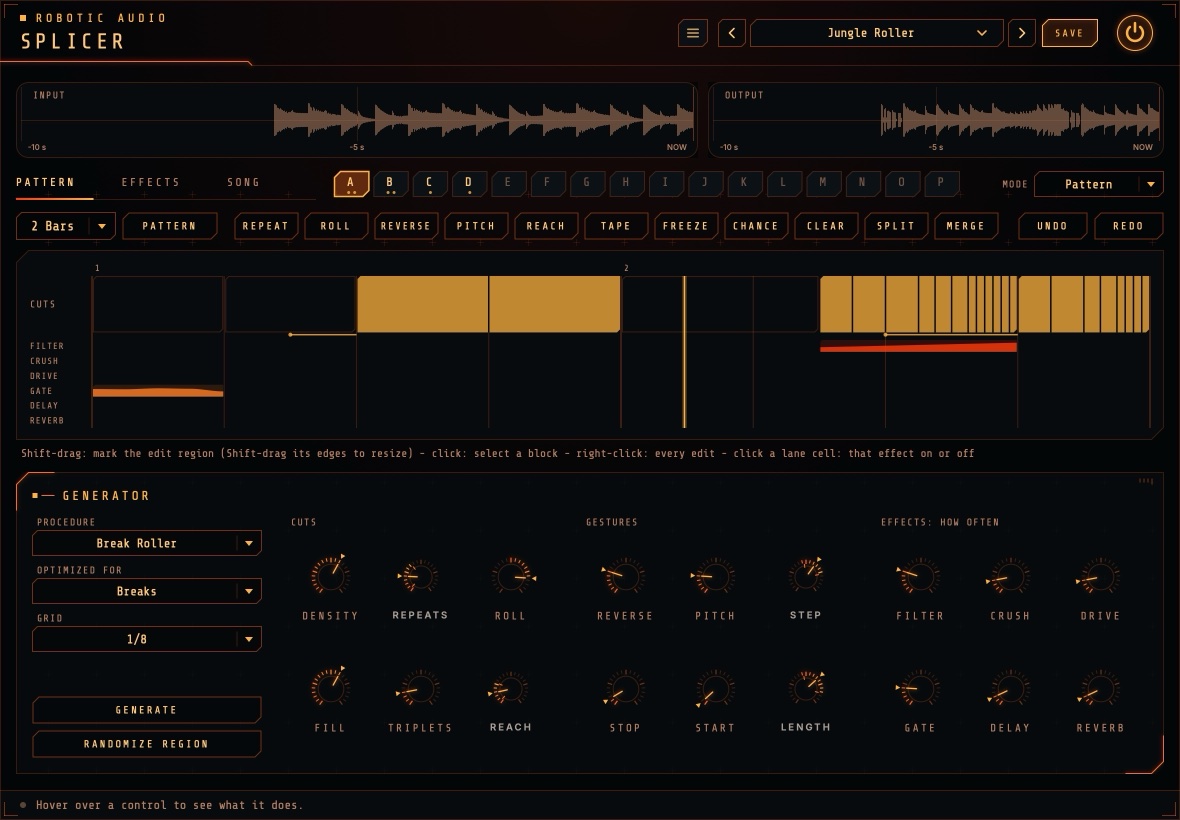Toggle the plugin power button
Viewport: 1180px width, 820px height.
point(1134,33)
